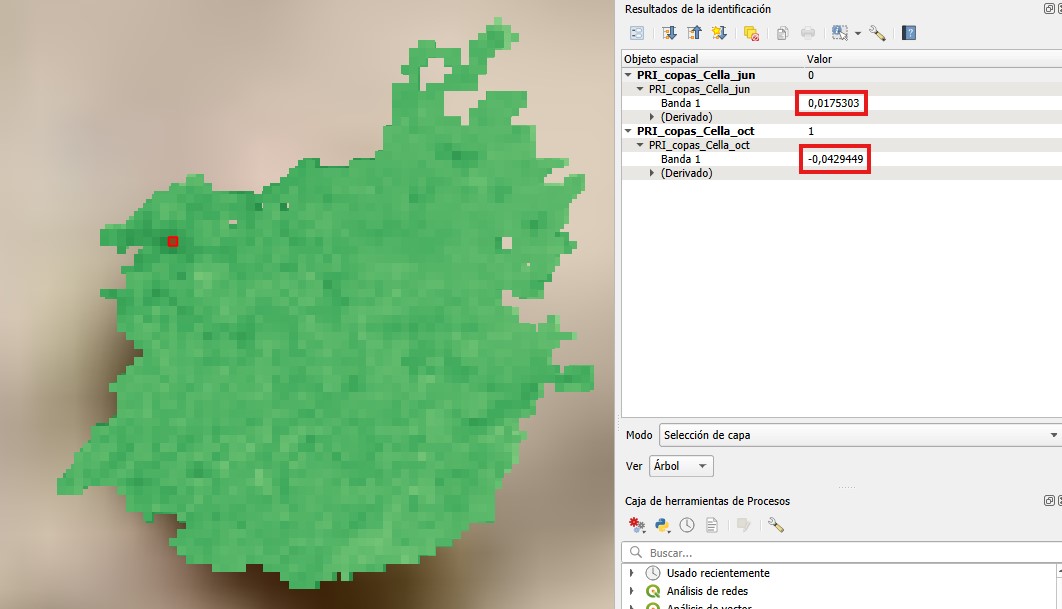1062x609 pixels.
Task: Click the 'Valor' column header
Action: pyautogui.click(x=819, y=59)
